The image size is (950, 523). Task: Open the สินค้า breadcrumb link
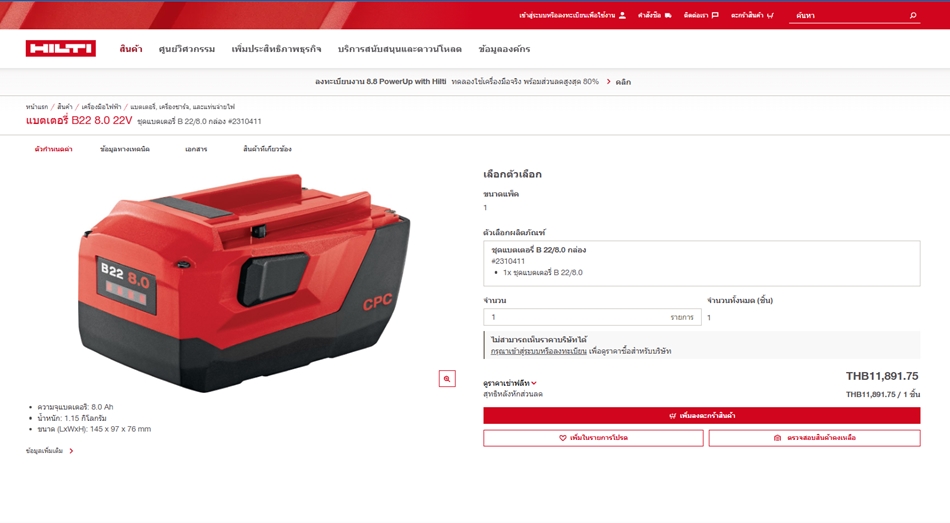(65, 107)
